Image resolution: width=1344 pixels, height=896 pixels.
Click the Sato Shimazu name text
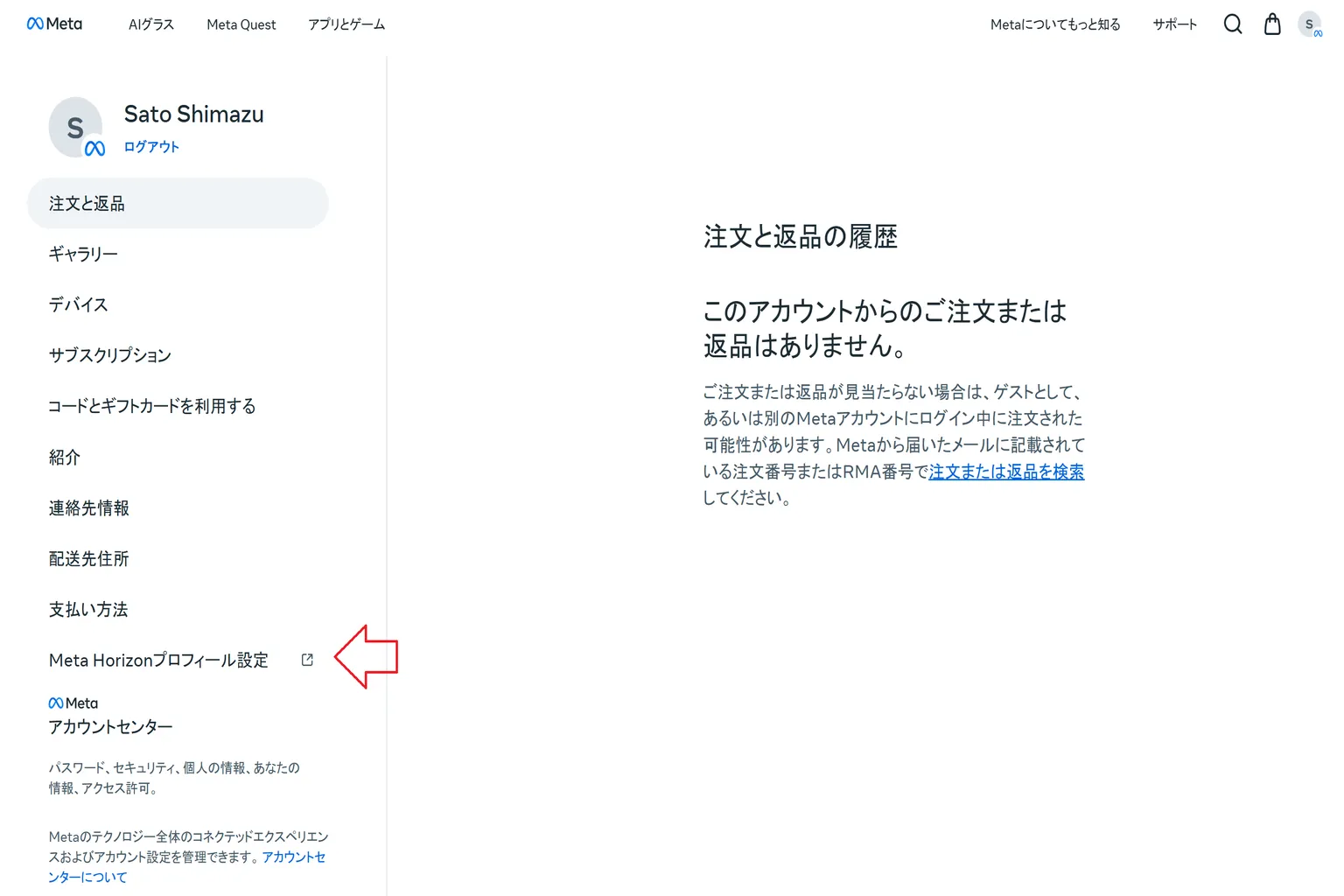(x=193, y=115)
